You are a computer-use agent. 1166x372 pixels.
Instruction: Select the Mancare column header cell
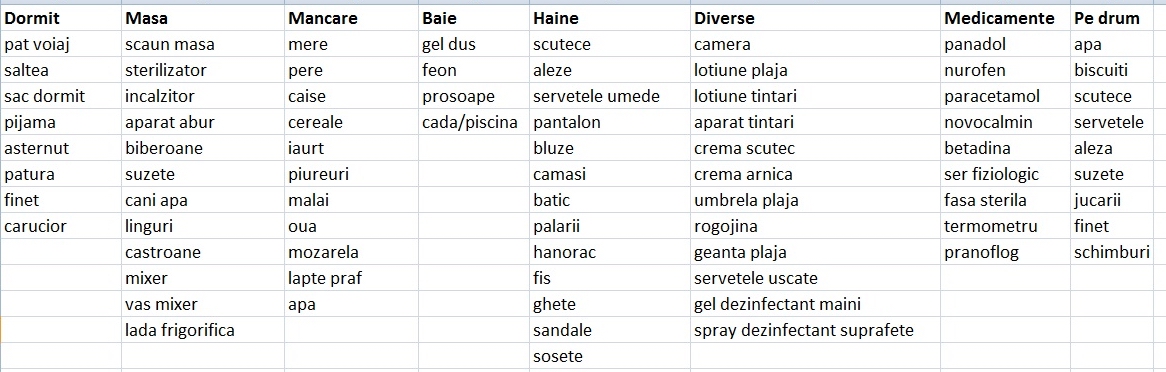point(351,18)
